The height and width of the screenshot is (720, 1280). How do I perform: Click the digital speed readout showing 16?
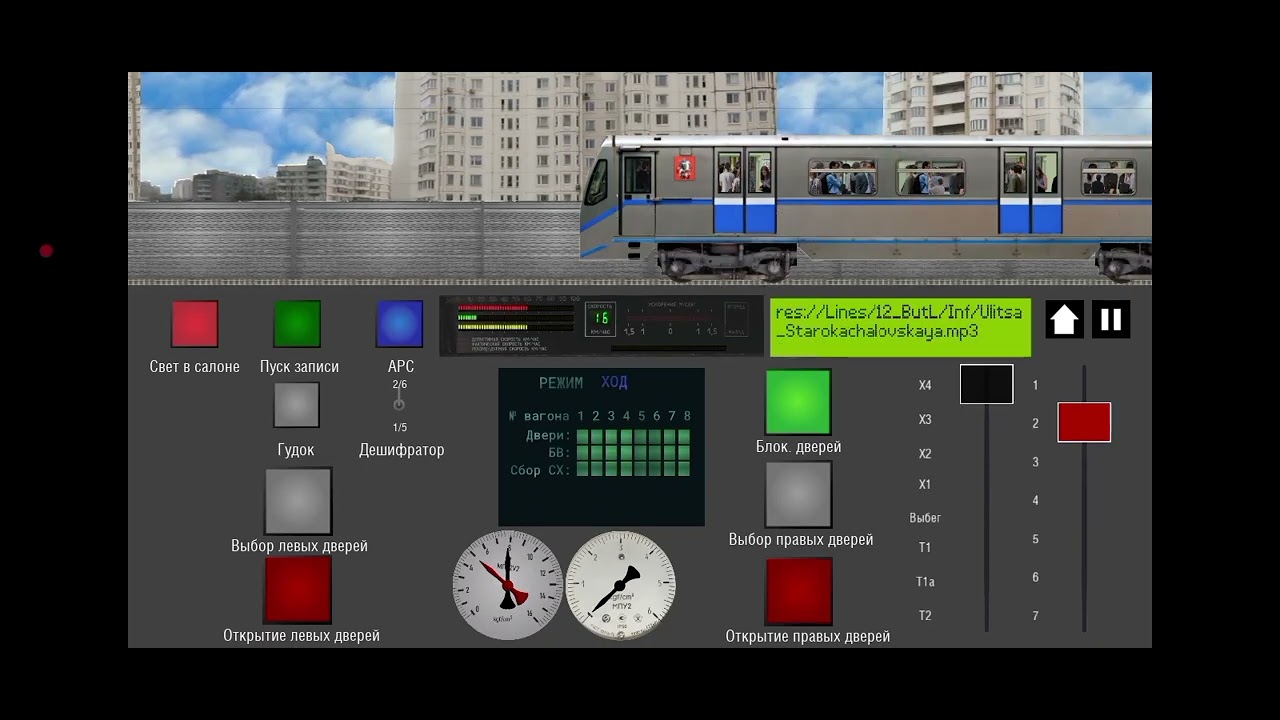coord(600,318)
